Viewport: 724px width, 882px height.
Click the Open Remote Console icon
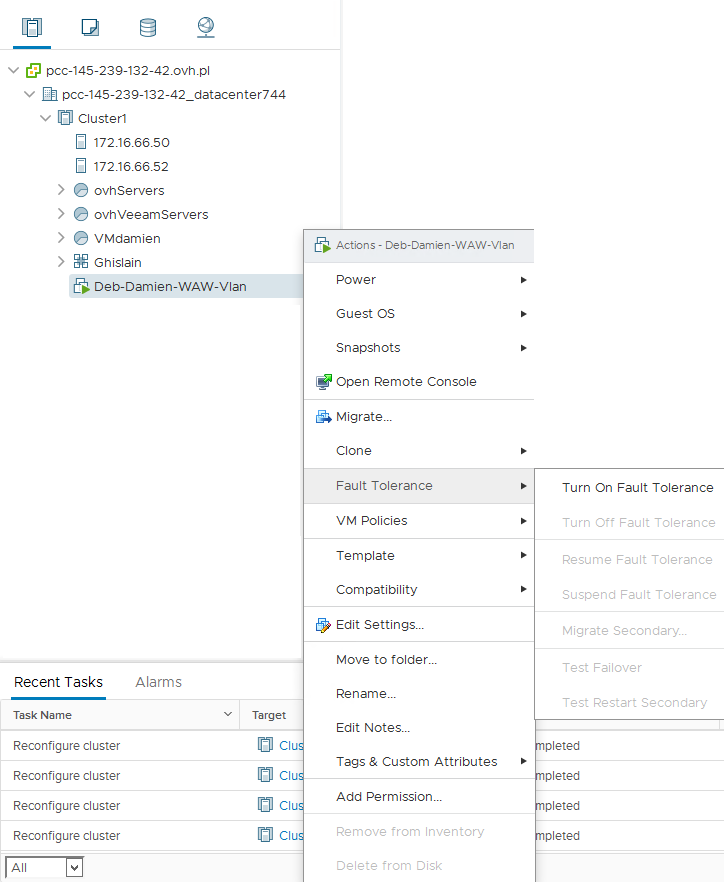pyautogui.click(x=323, y=382)
